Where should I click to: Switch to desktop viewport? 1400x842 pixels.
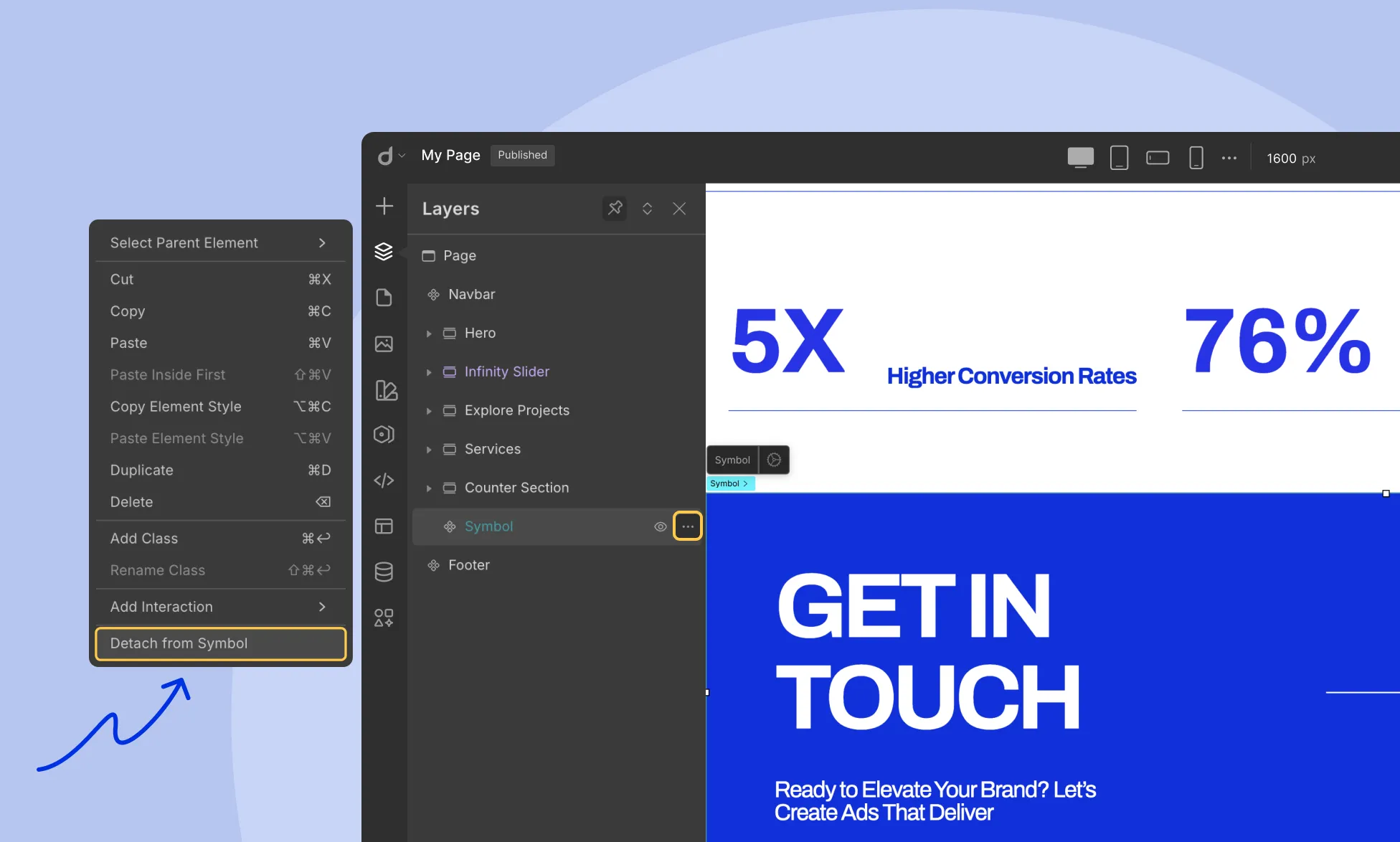pos(1080,158)
